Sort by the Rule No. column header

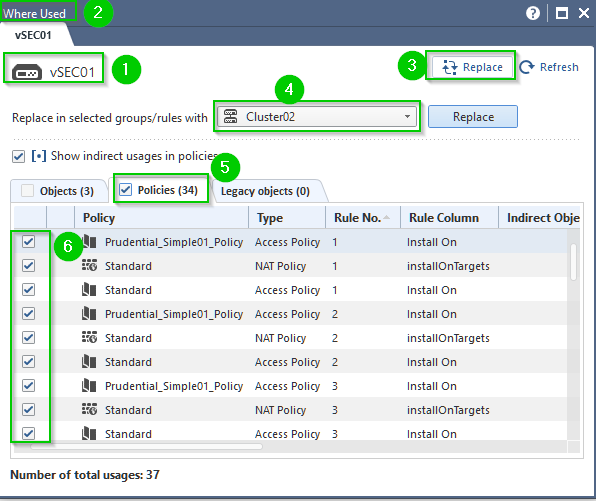tap(363, 217)
